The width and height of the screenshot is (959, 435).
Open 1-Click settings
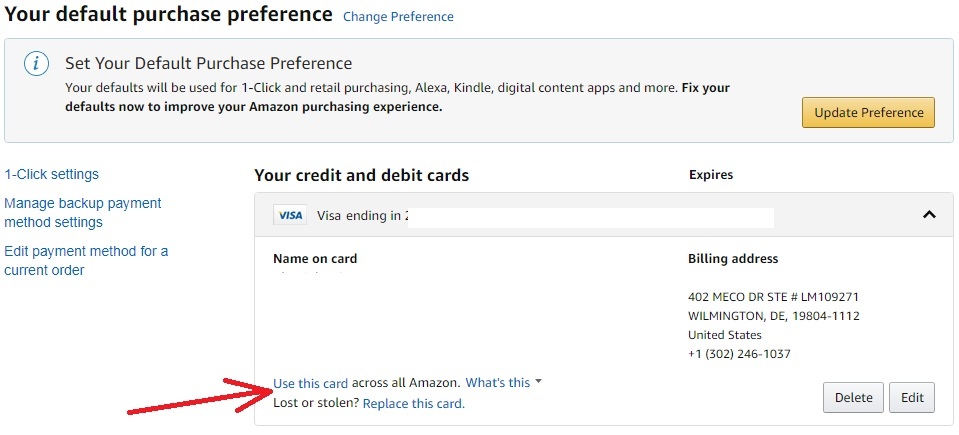[x=52, y=174]
